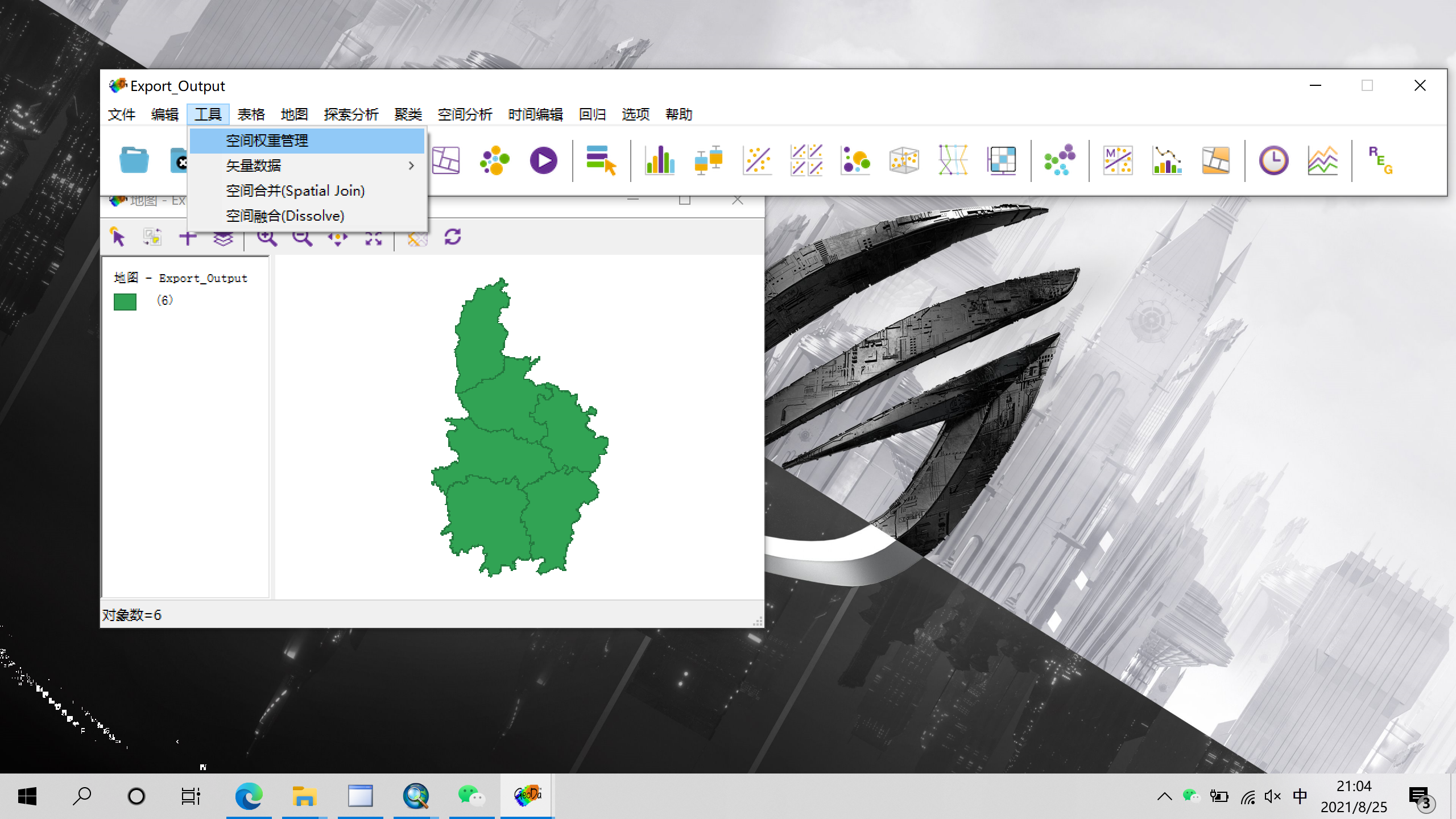Click the status bar text 对象数=6

click(132, 615)
